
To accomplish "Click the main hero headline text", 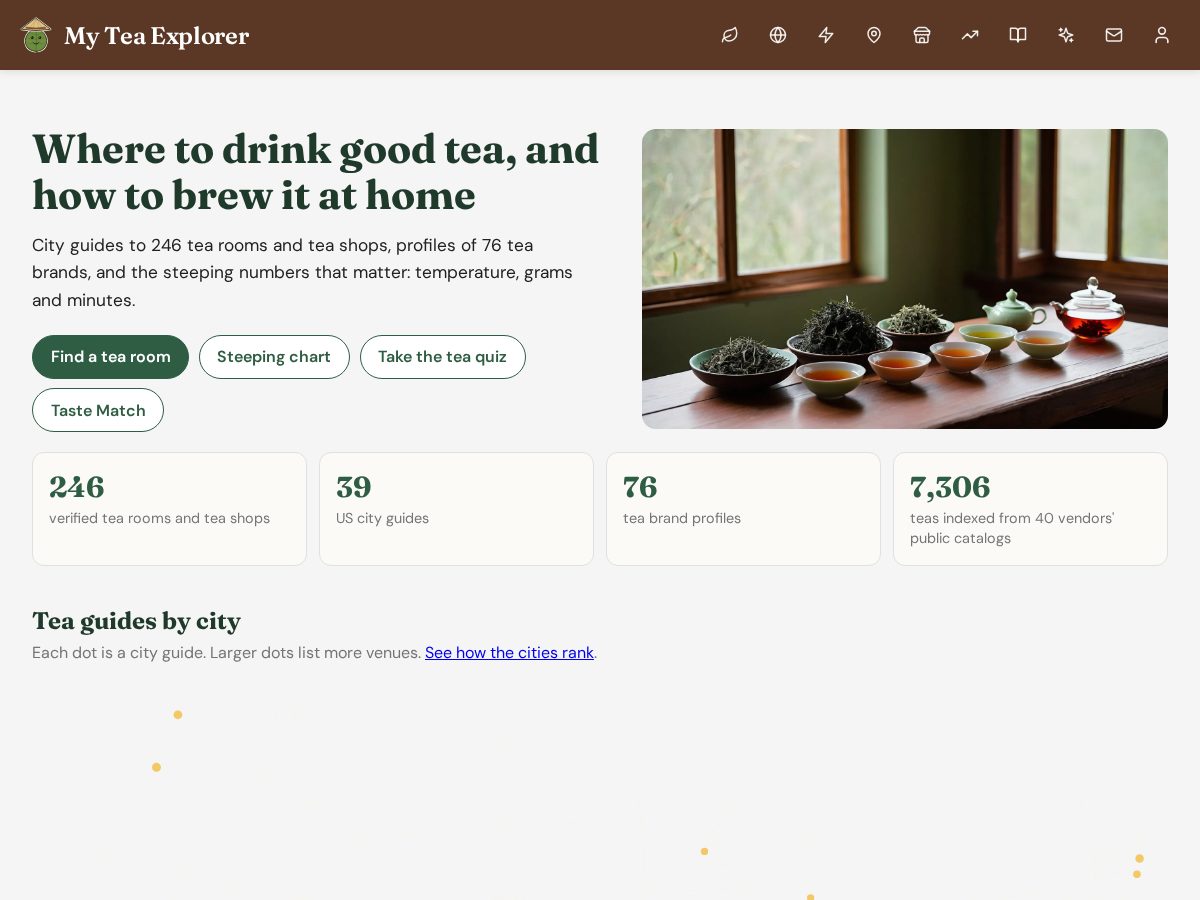I will (x=316, y=172).
